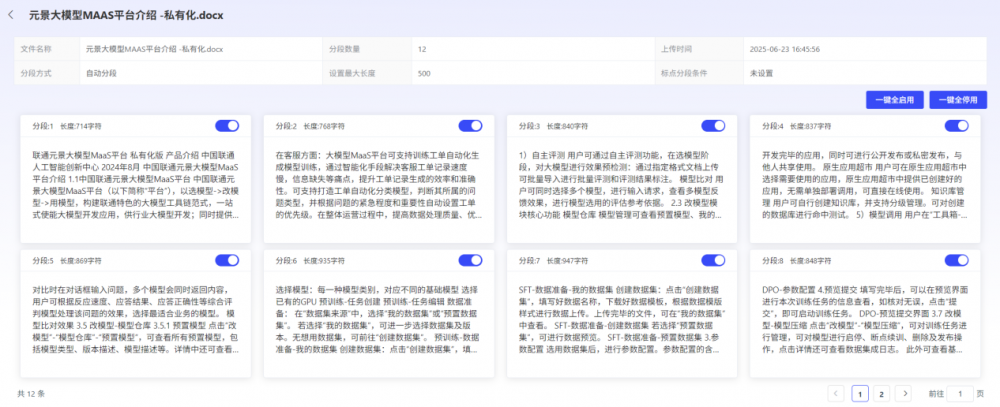Click the page title 元景大模型MAAS平台介绍 -私有化.docx
The height and width of the screenshot is (407, 1000).
tap(126, 15)
